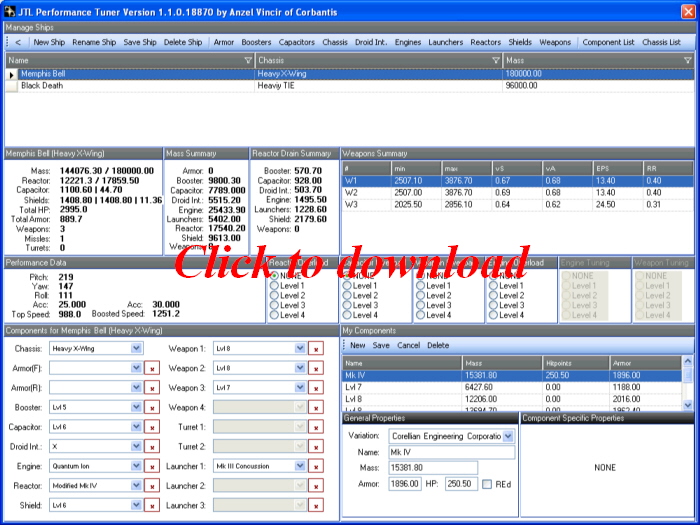Click the red X beside Weapon 4
This screenshot has height=525, width=700.
316,408
